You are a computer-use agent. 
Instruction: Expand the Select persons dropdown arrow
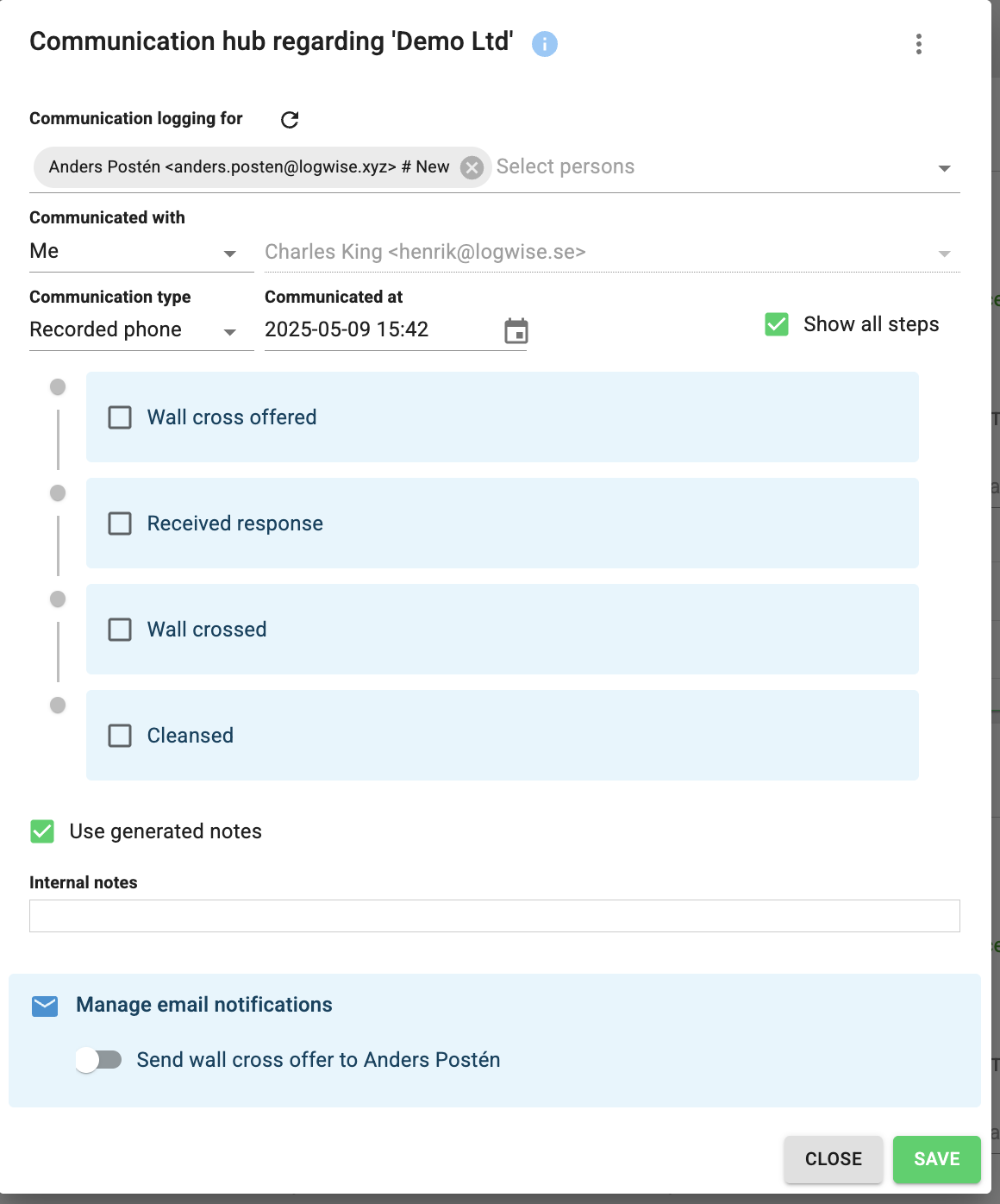[945, 168]
